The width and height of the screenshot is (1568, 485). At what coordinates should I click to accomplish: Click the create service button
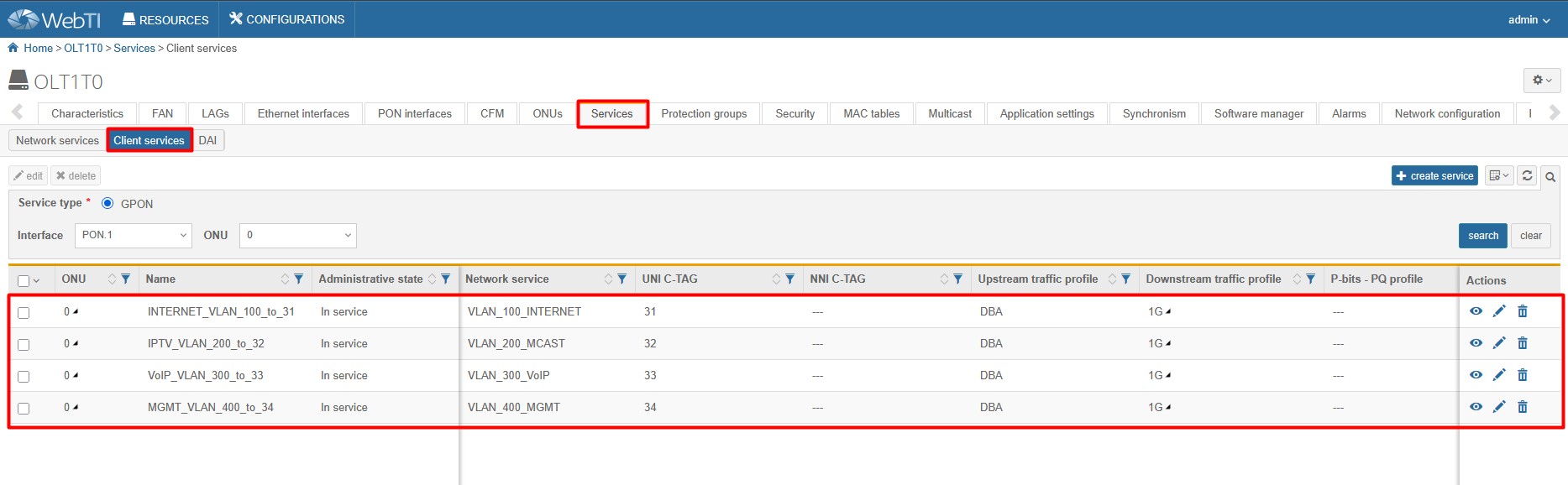click(1434, 175)
